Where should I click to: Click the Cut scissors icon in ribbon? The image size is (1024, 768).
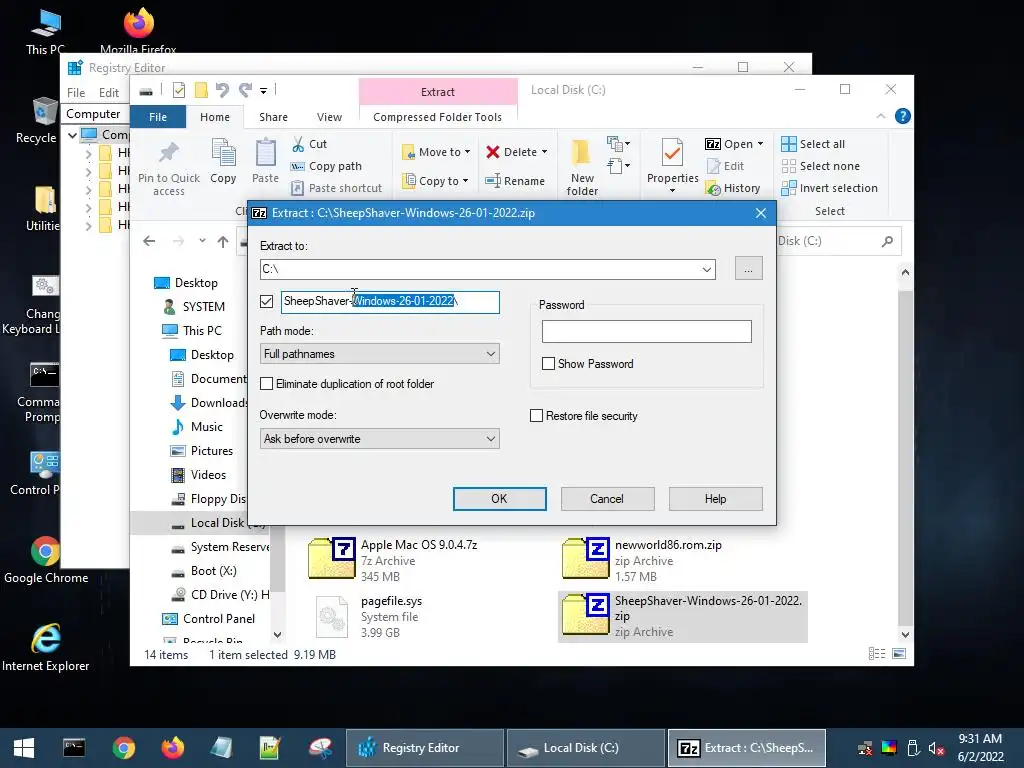pos(298,144)
